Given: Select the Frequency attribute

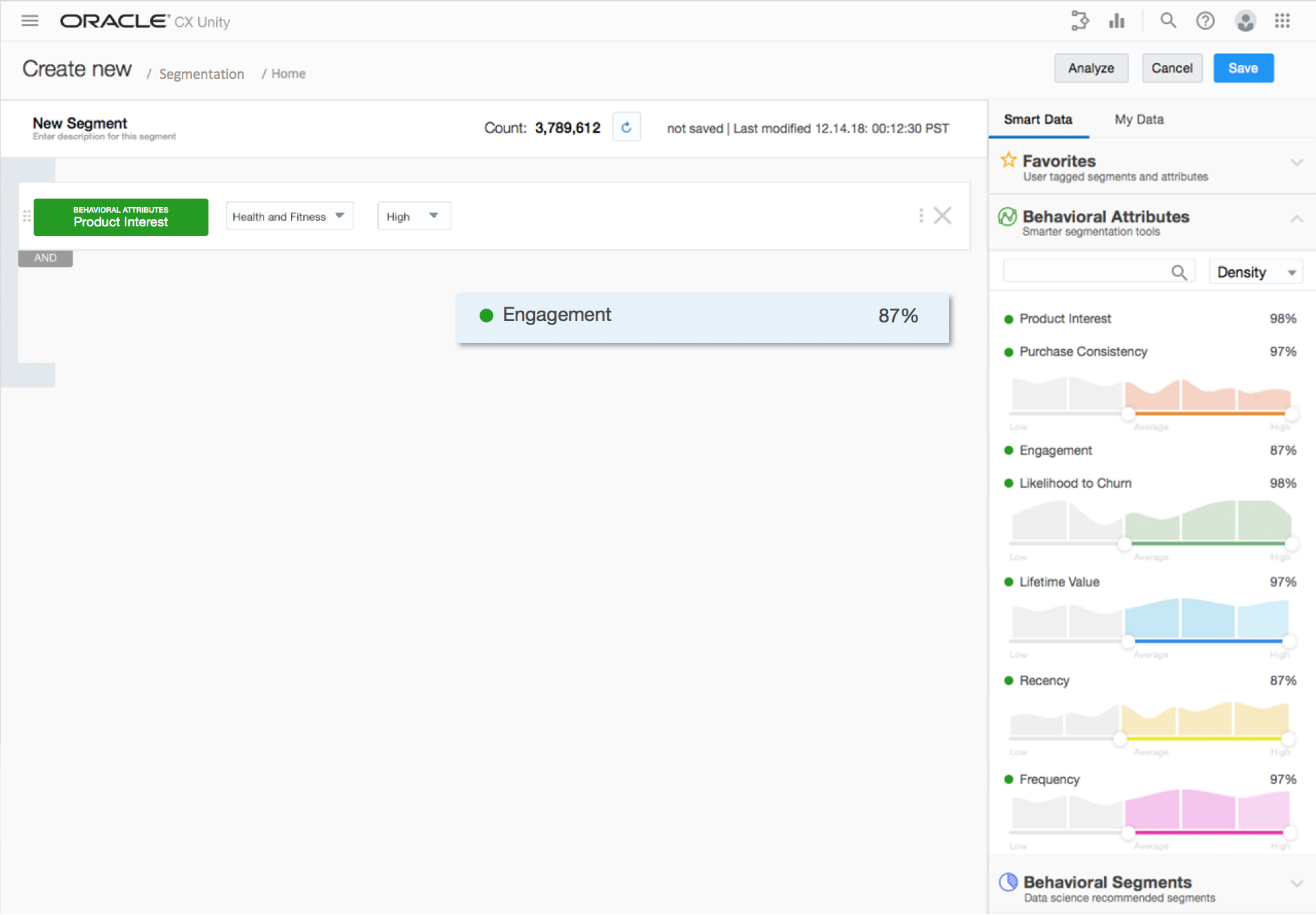Looking at the screenshot, I should tap(1150, 780).
